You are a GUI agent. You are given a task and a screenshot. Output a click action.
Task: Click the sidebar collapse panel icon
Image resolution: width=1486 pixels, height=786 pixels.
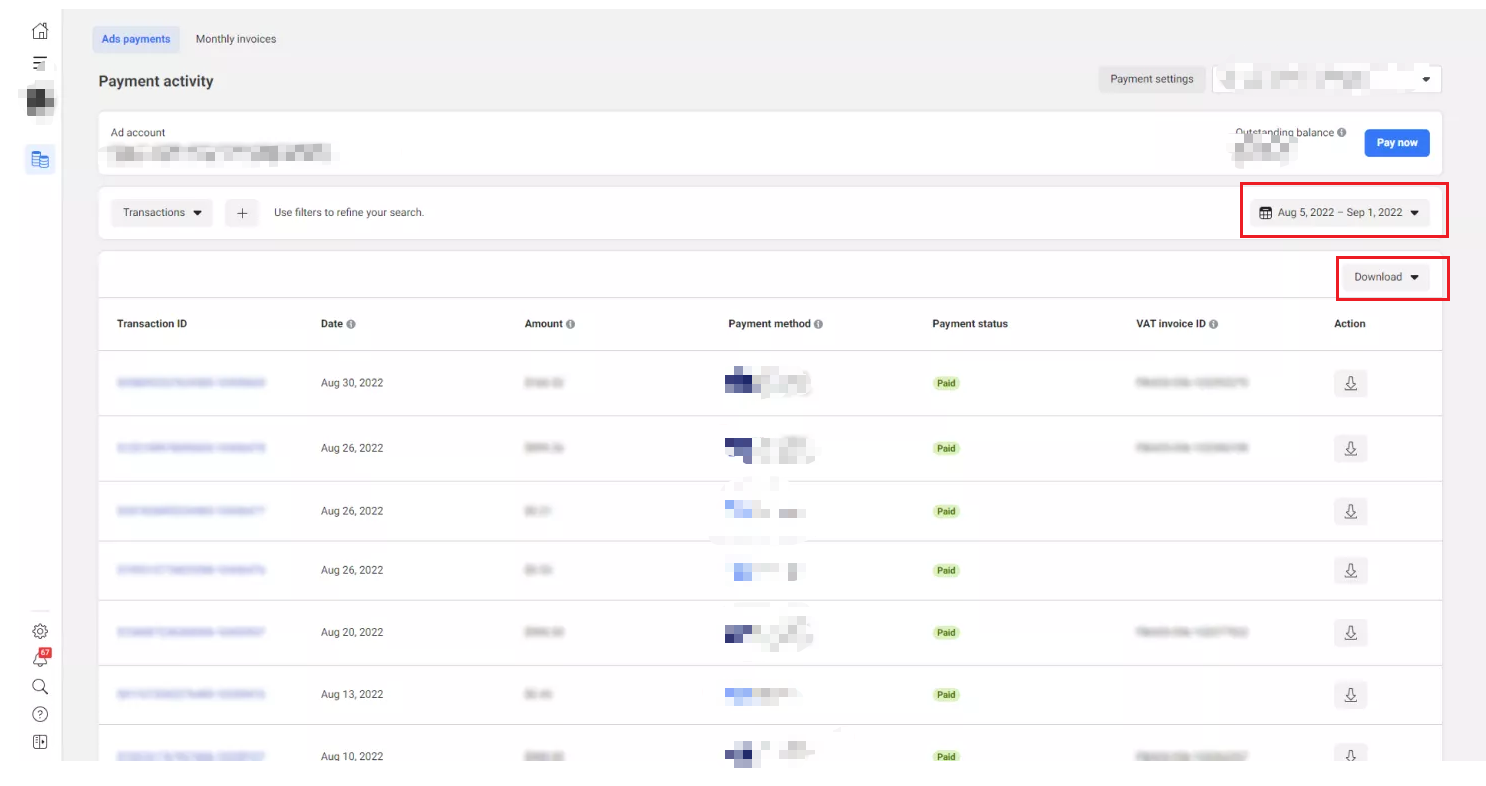40,741
